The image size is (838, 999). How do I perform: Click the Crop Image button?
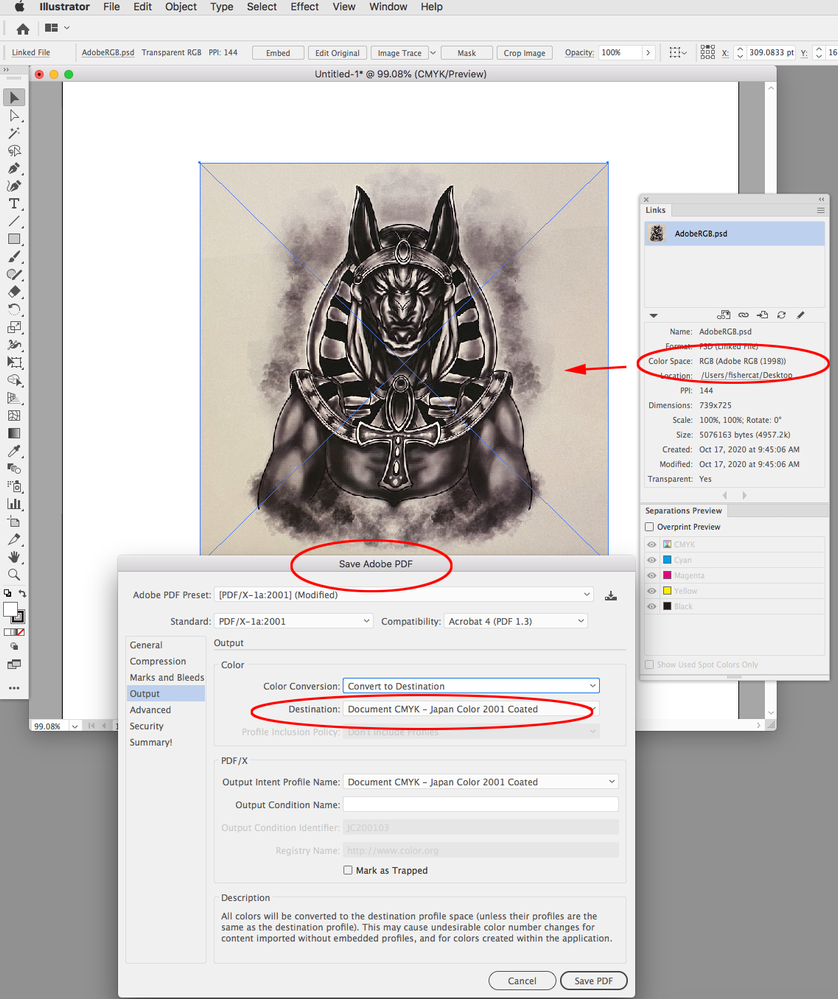pyautogui.click(x=524, y=53)
